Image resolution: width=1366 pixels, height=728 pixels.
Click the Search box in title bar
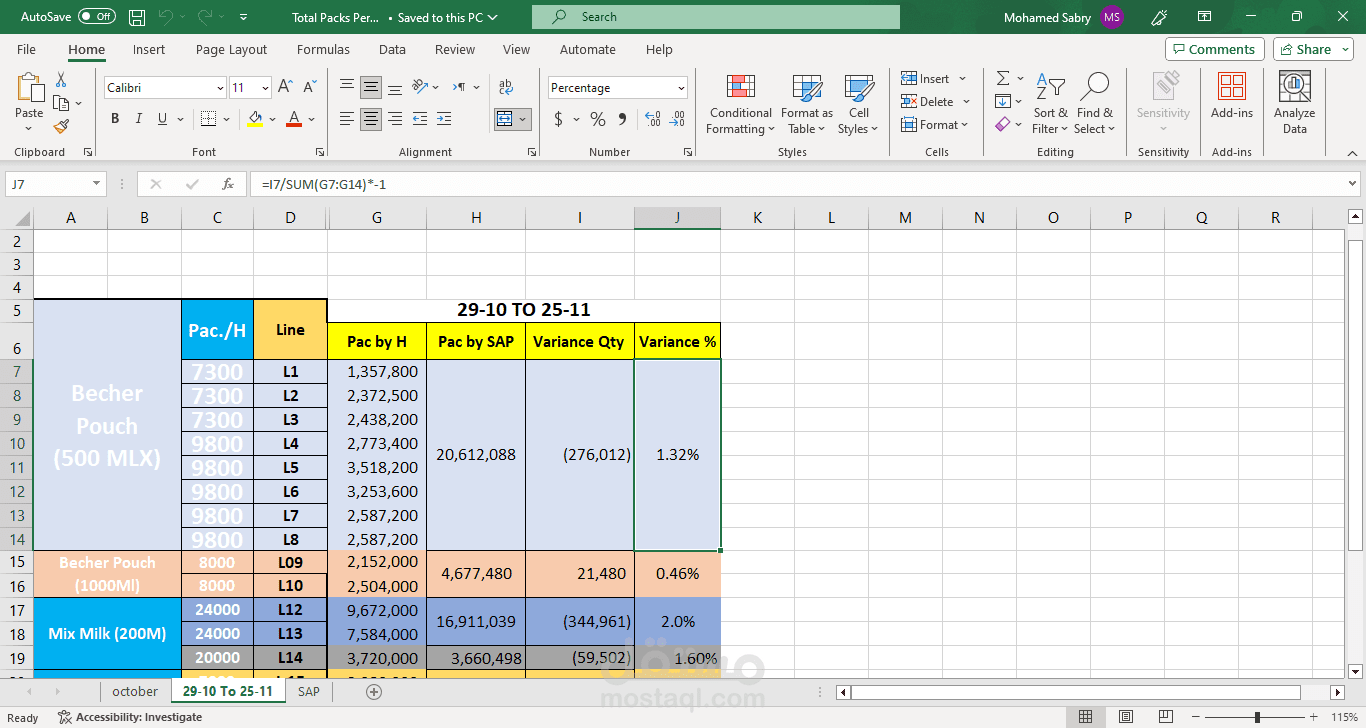point(716,17)
